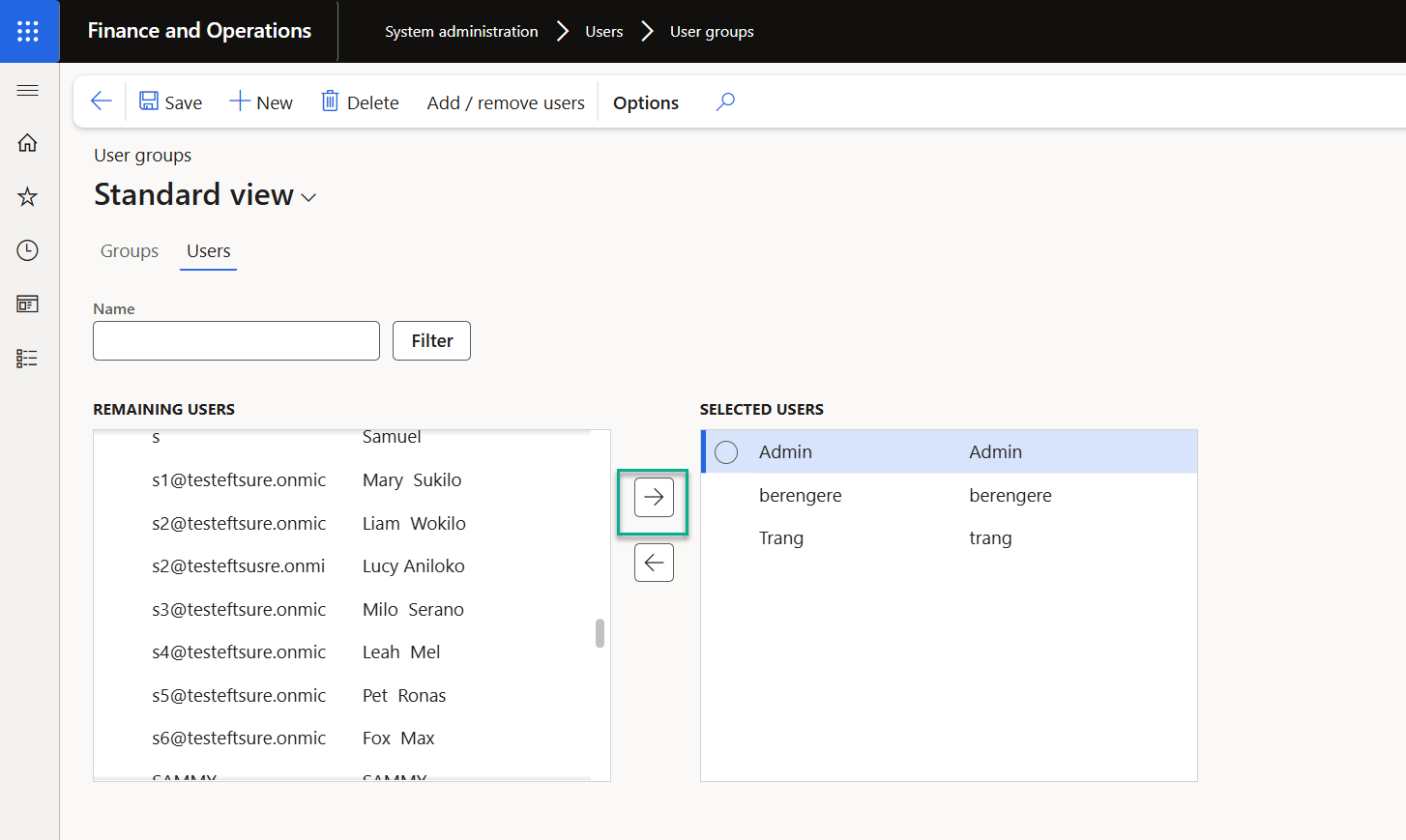Select berengere in Selected Users
The image size is (1406, 840).
[x=949, y=496]
